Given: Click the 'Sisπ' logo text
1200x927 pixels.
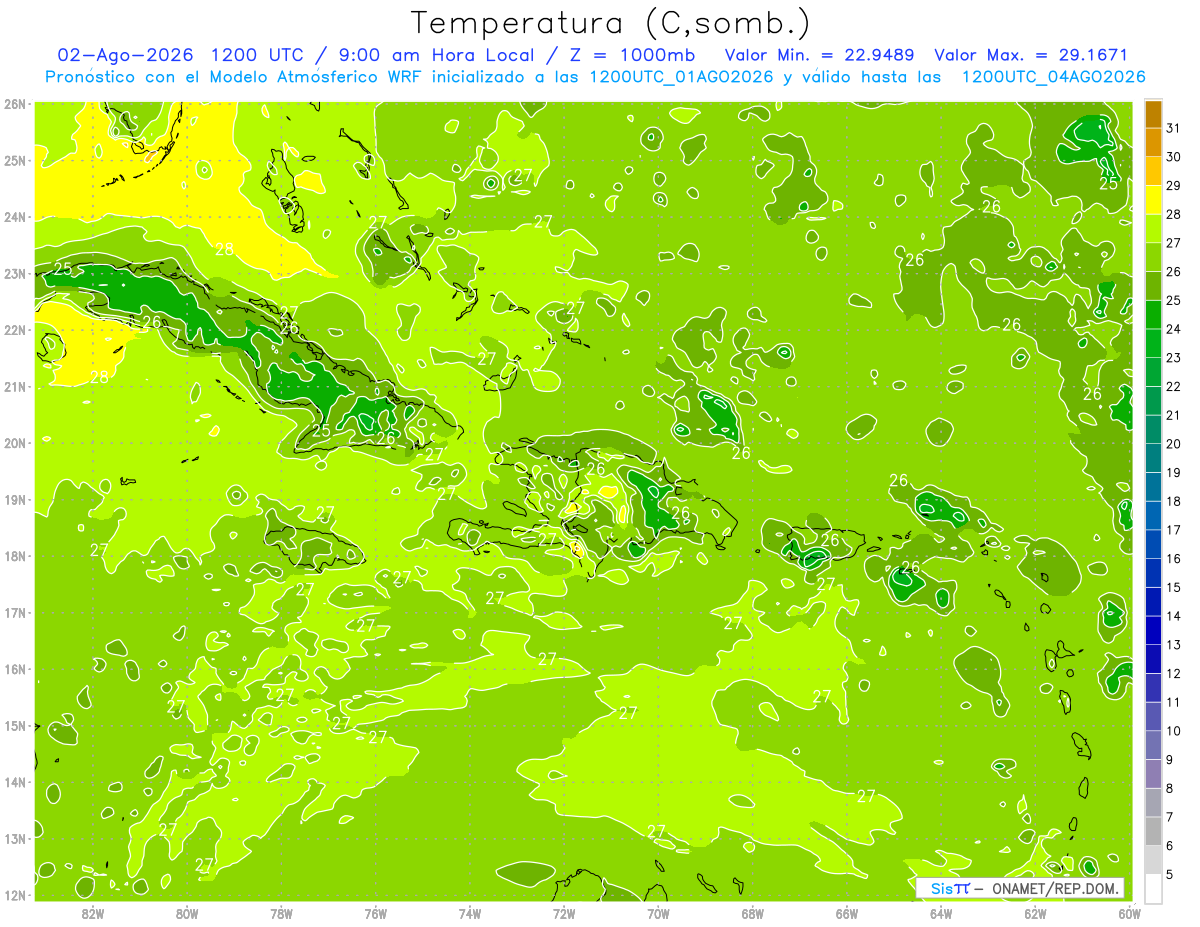Looking at the screenshot, I should (950, 888).
